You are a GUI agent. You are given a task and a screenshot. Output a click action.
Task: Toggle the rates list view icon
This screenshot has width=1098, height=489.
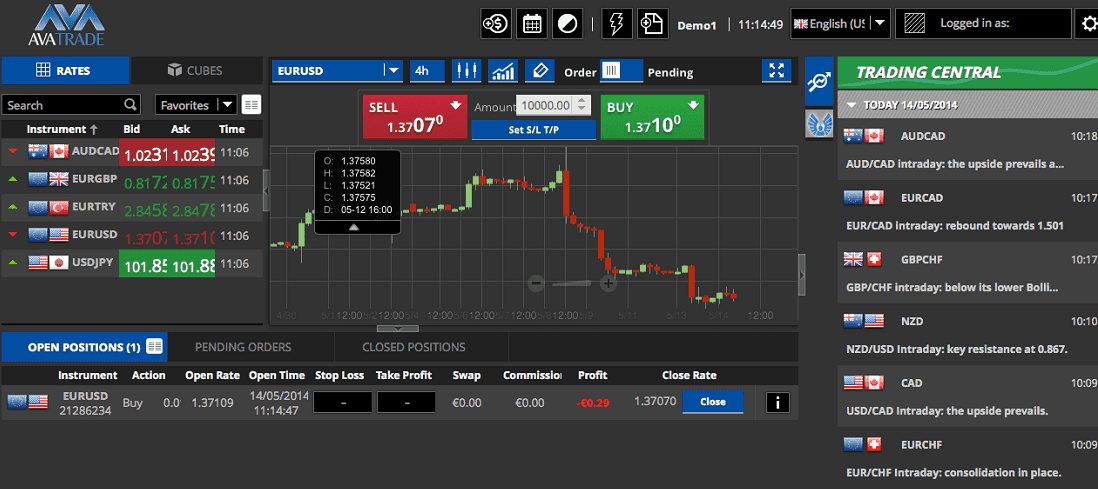(251, 104)
